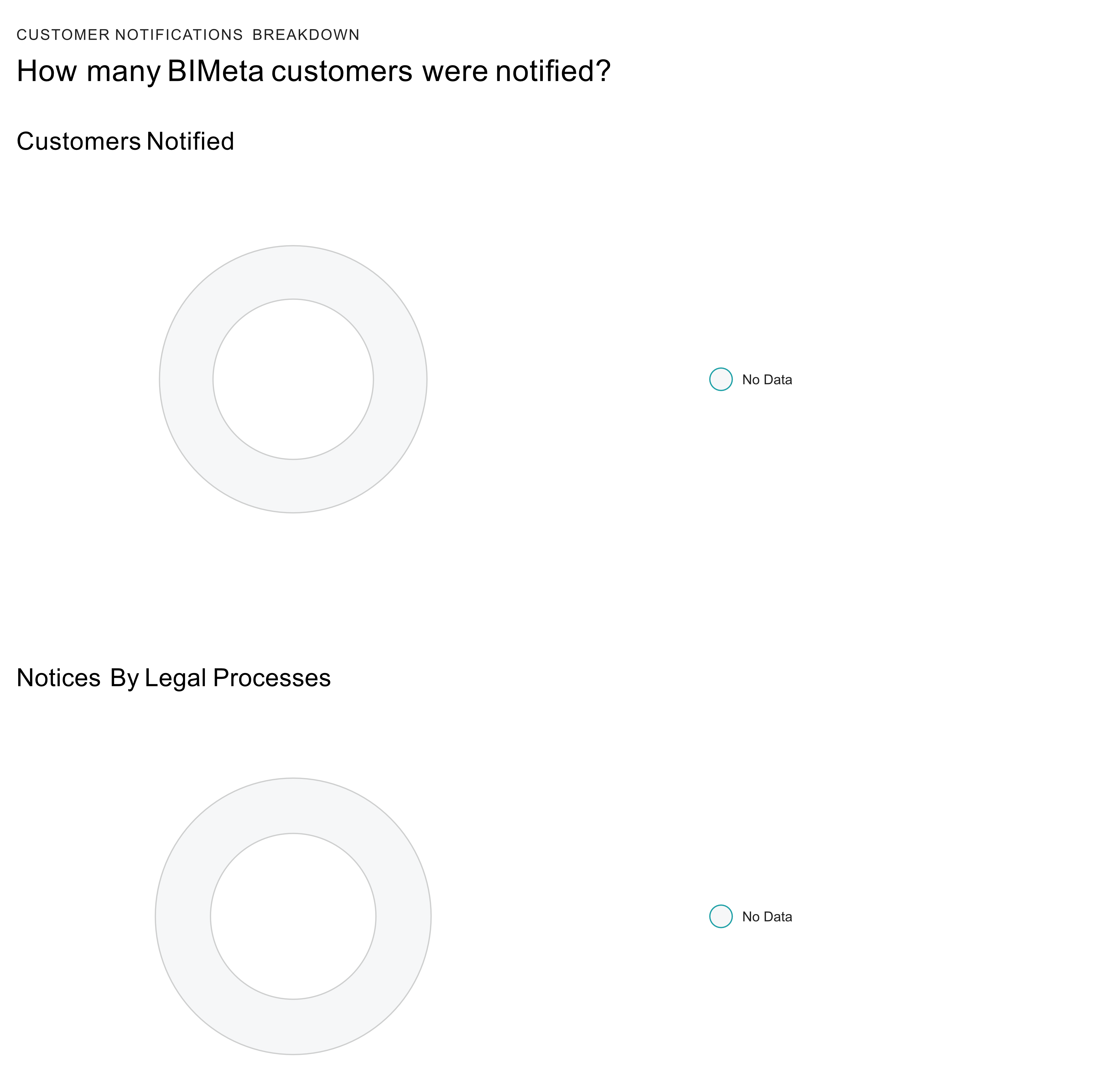Click CUSTOMER in the top overline label
The image size is (1120, 1090).
[63, 35]
